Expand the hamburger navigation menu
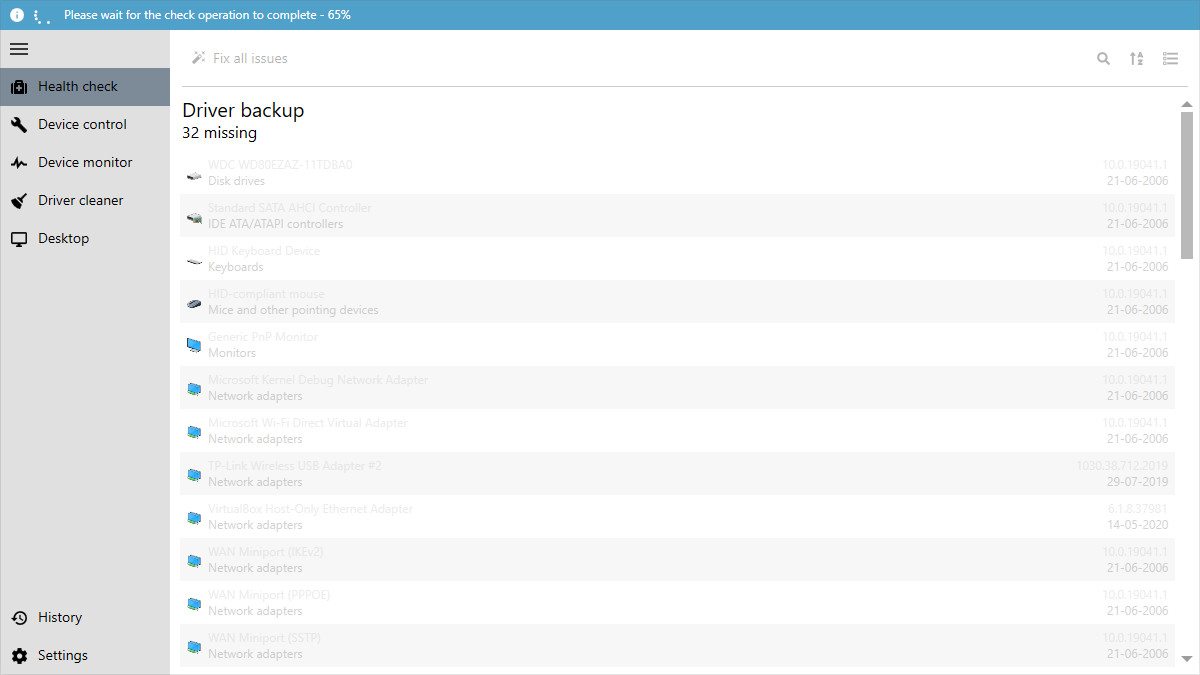Viewport: 1200px width, 675px height. [19, 48]
